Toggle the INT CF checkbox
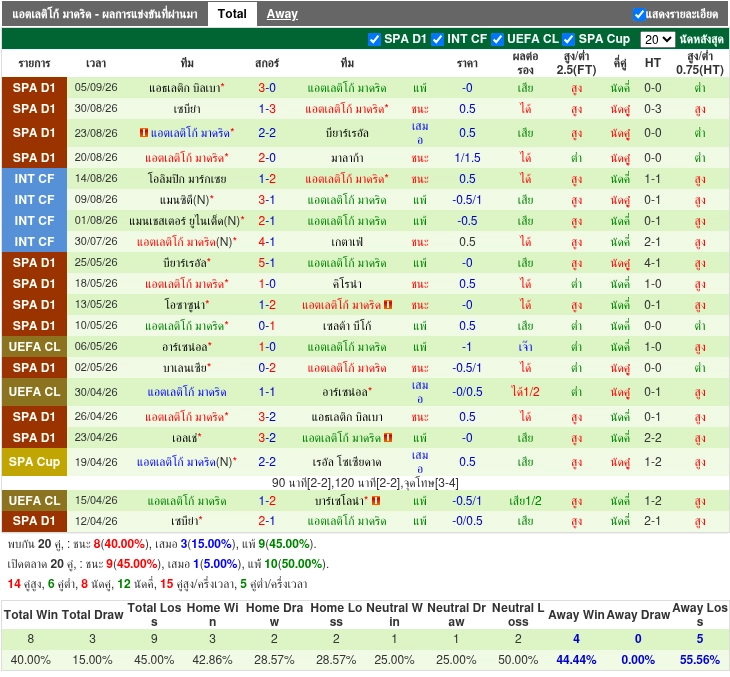This screenshot has width=730, height=677. (437, 40)
